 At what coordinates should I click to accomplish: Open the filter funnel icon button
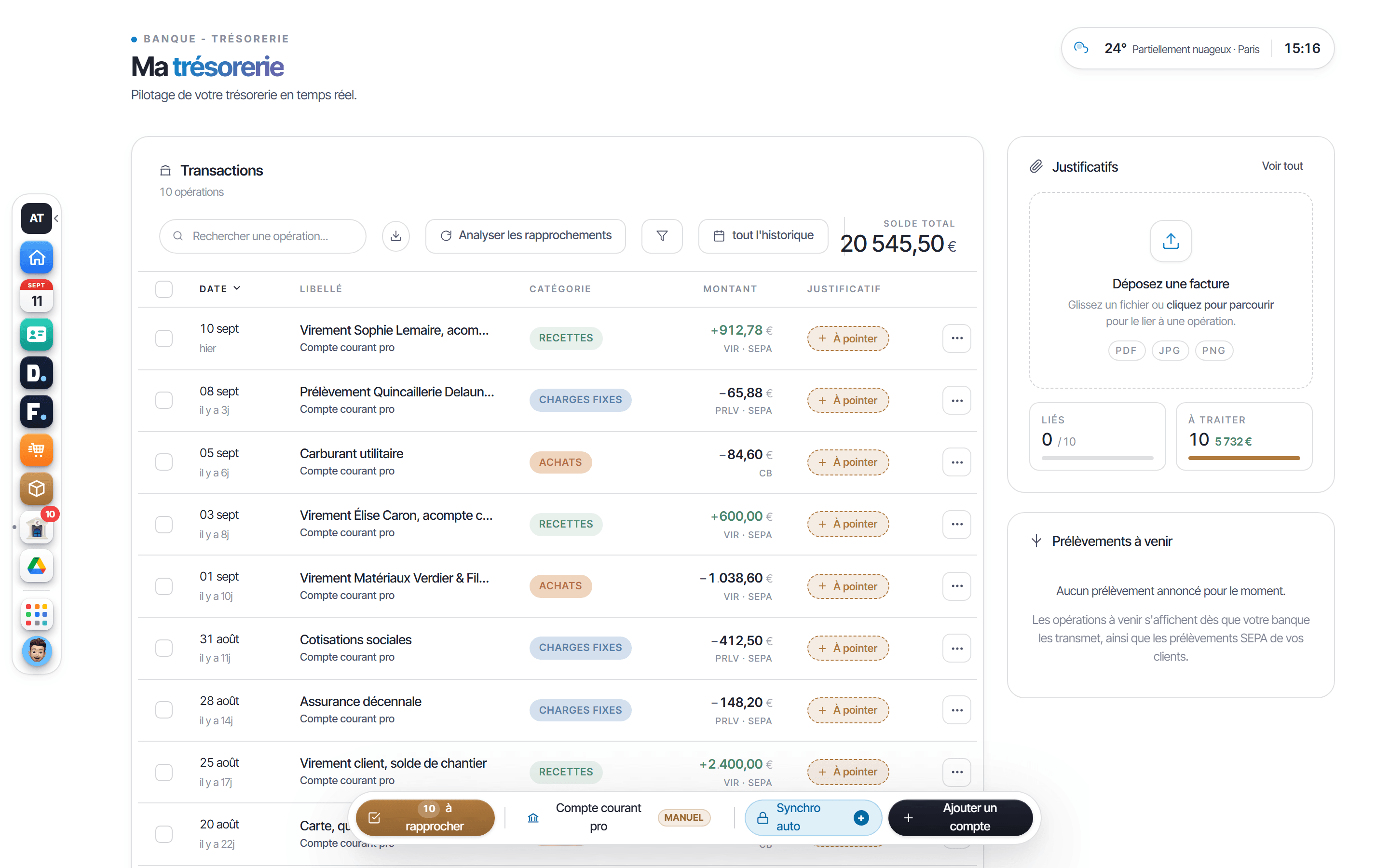click(662, 236)
